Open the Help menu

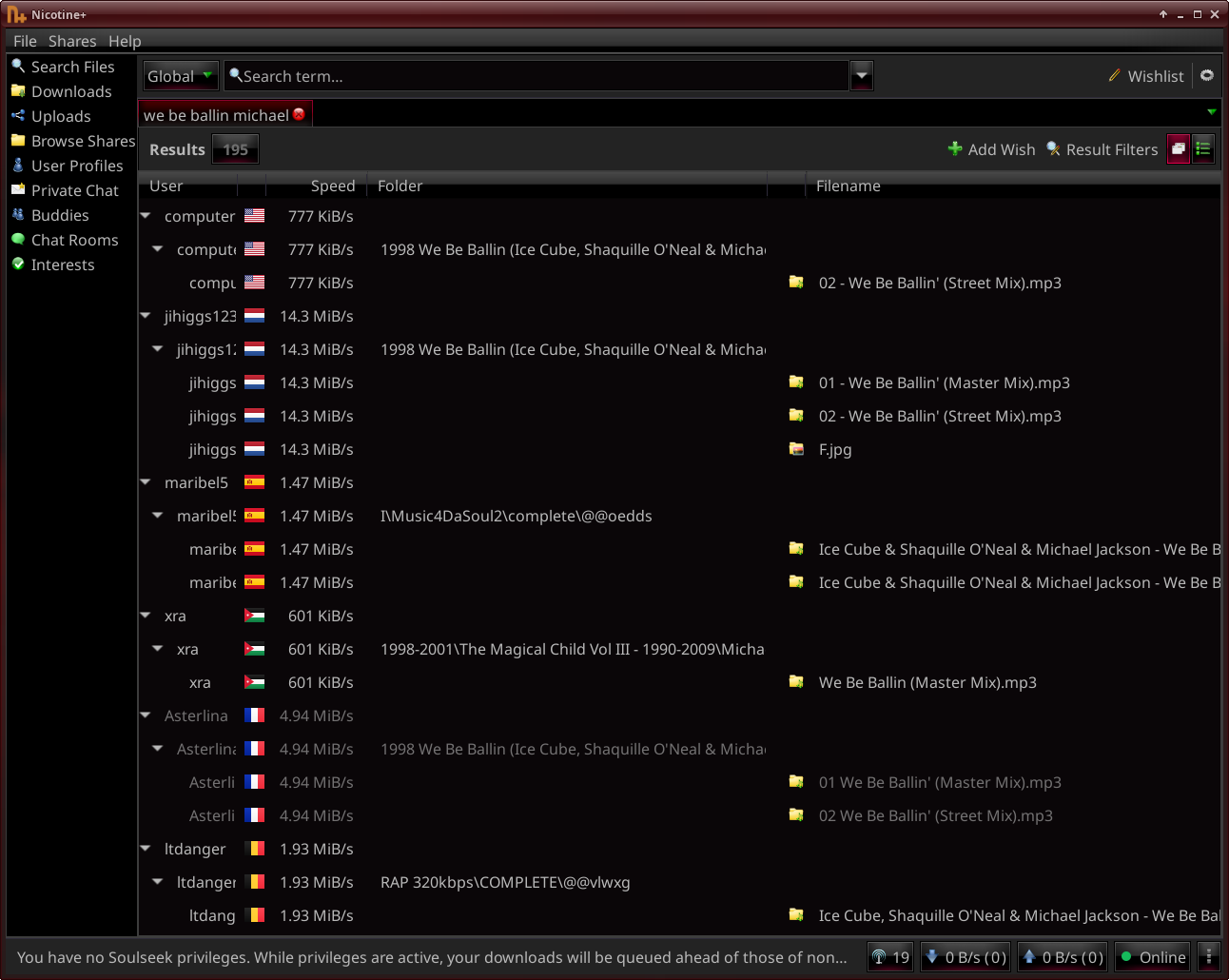pyautogui.click(x=125, y=41)
